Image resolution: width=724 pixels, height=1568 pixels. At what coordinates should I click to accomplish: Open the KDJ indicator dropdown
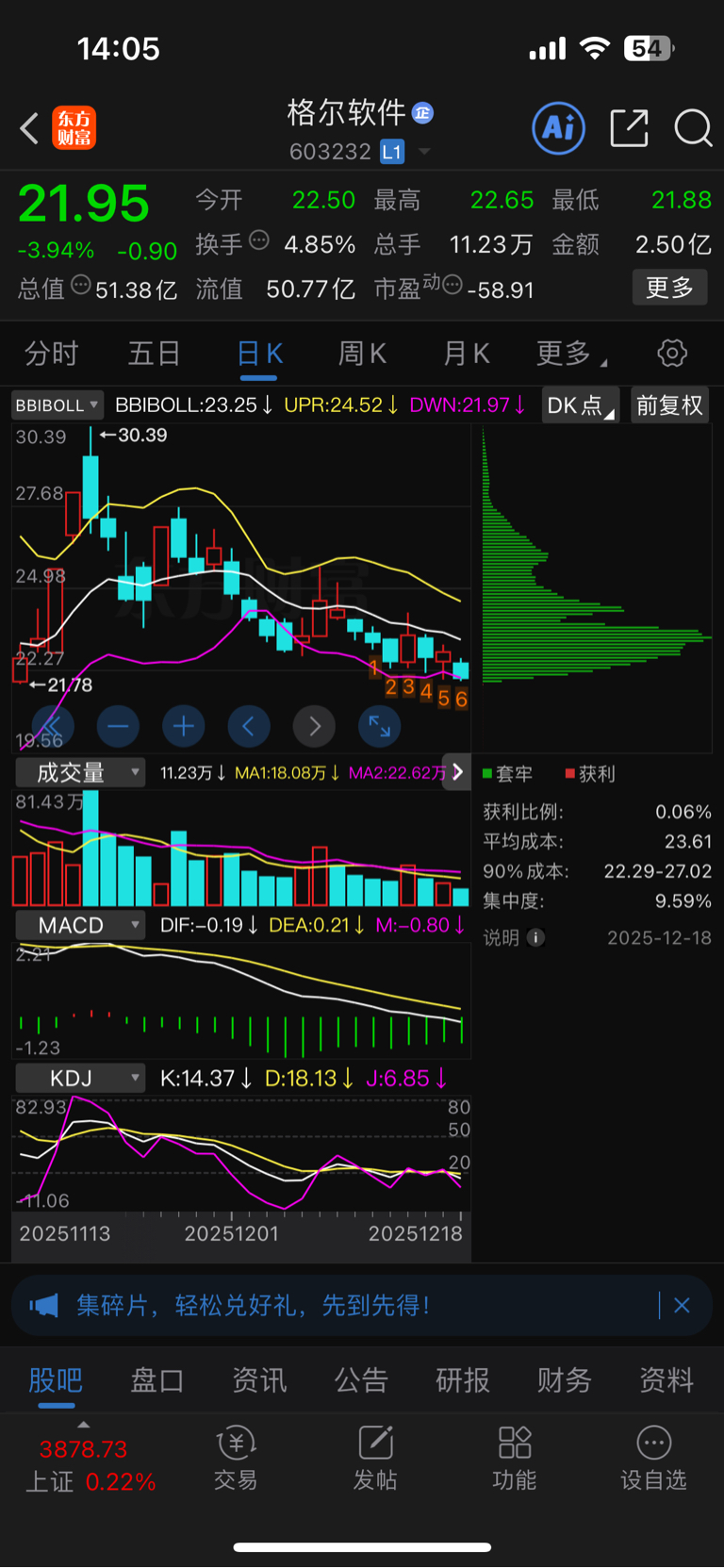point(80,1079)
